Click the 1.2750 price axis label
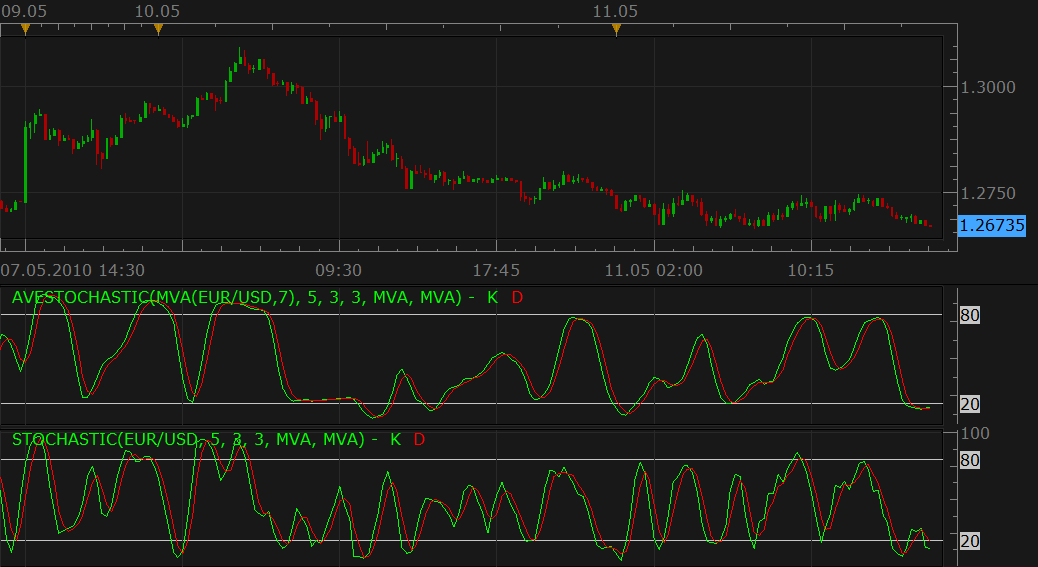Image resolution: width=1038 pixels, height=567 pixels. [x=988, y=193]
